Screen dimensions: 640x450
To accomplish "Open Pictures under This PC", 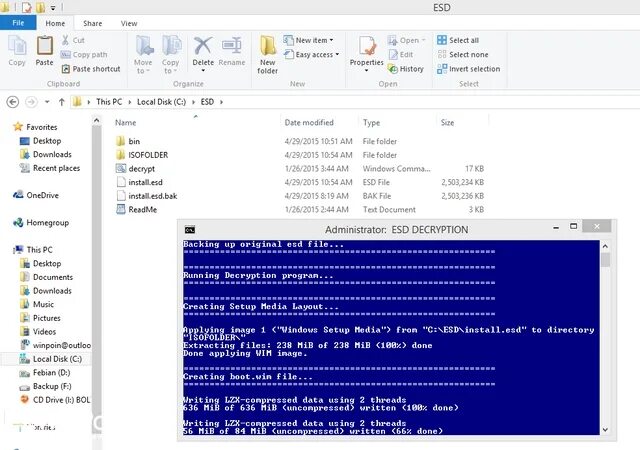I will (x=40, y=318).
